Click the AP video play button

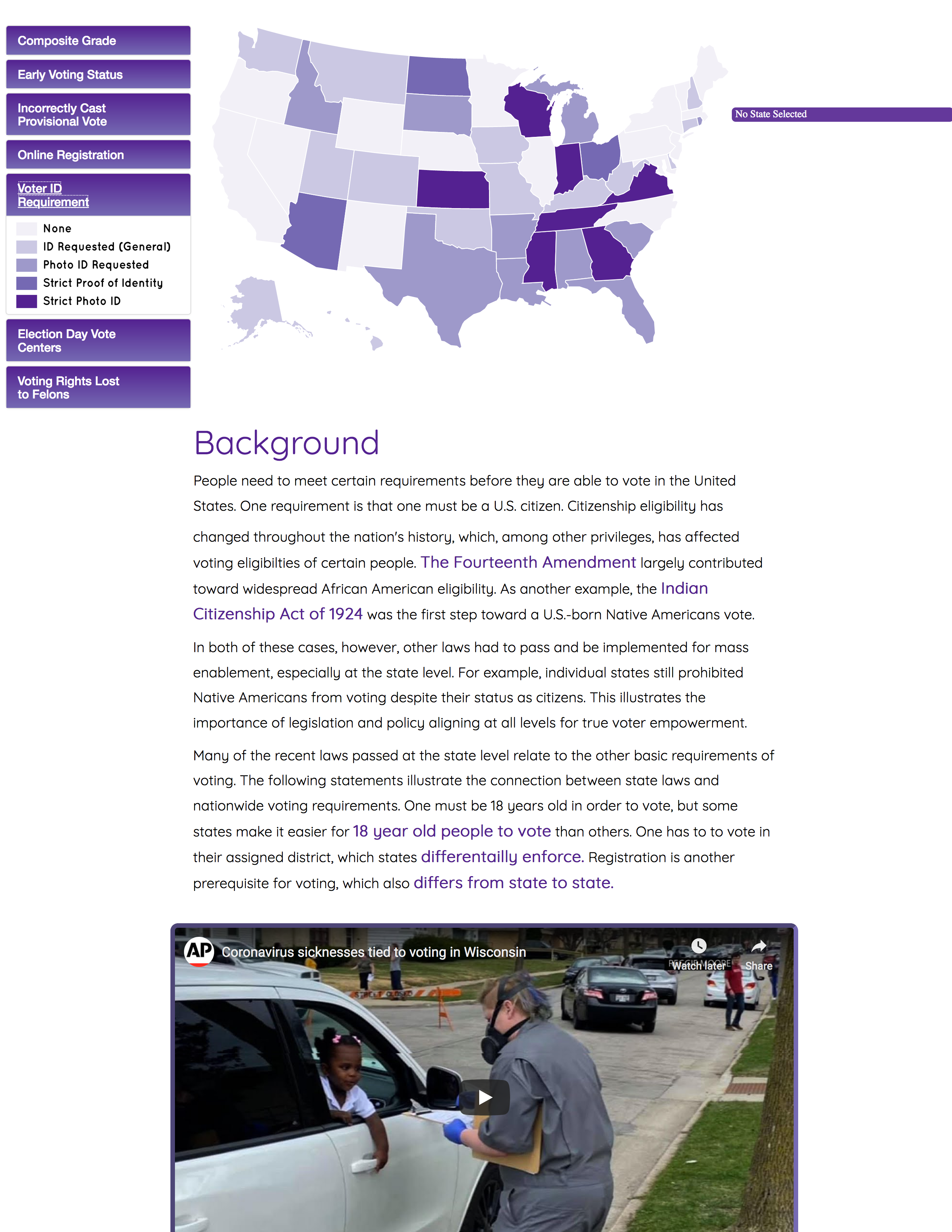pos(485,1097)
